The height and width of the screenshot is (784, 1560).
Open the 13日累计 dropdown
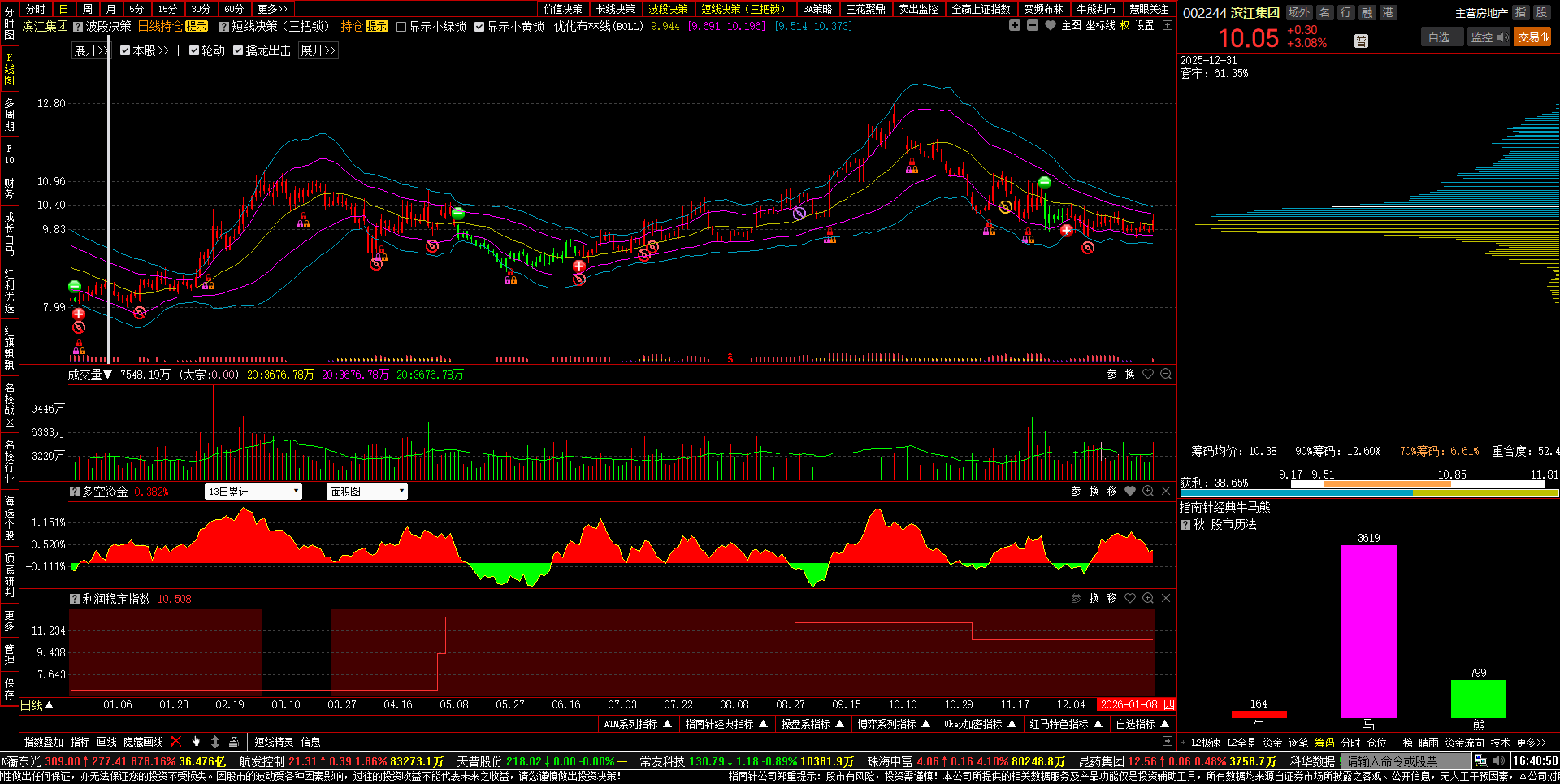click(253, 492)
